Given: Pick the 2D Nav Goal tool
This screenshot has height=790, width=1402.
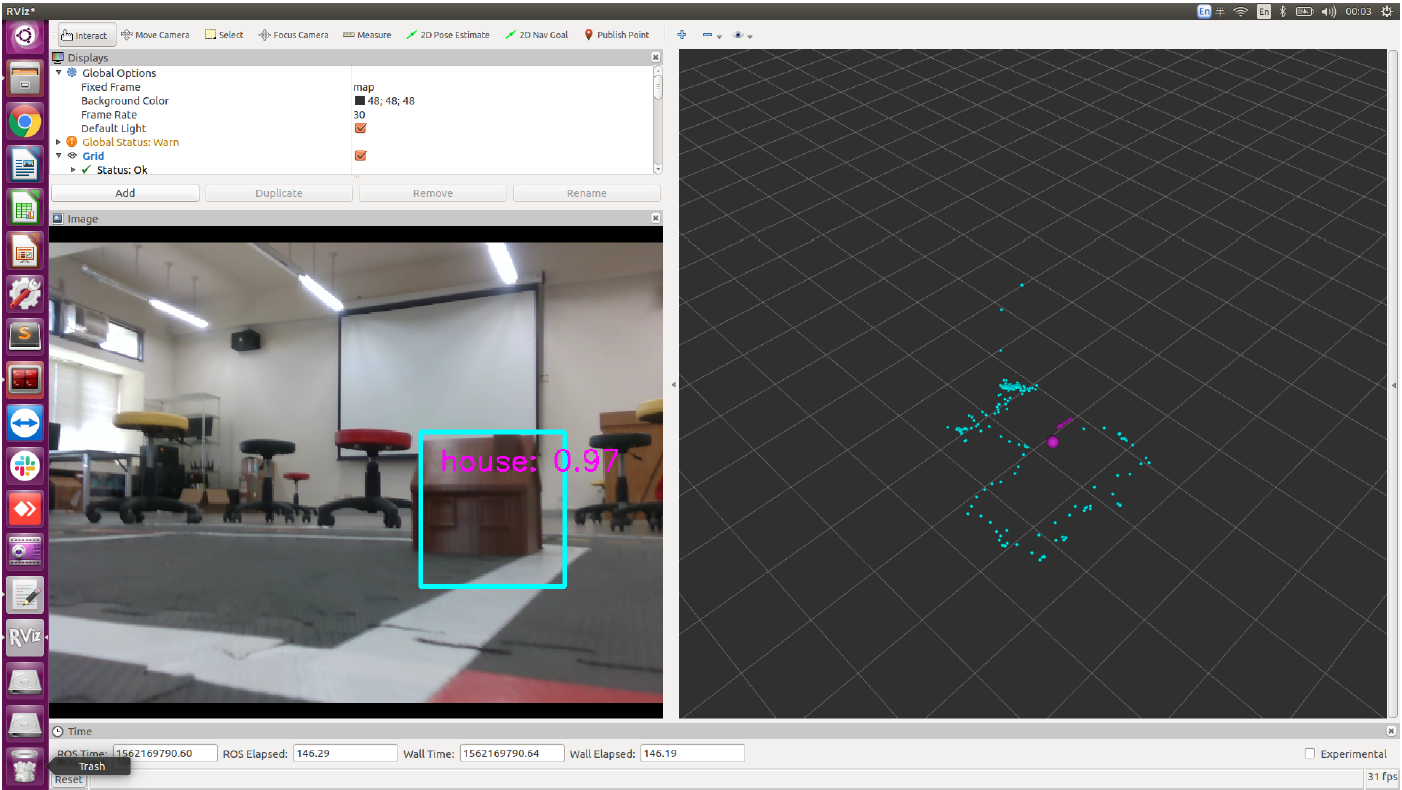Looking at the screenshot, I should [x=537, y=35].
